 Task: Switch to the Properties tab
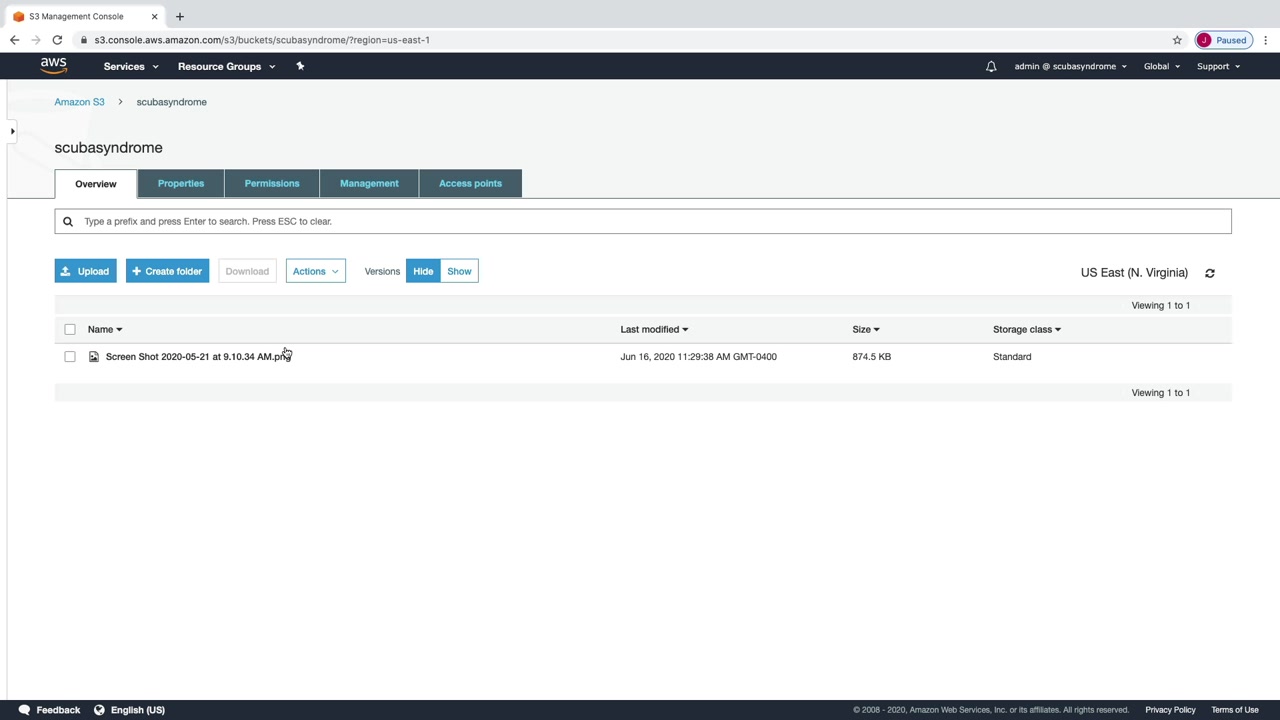pyautogui.click(x=181, y=183)
